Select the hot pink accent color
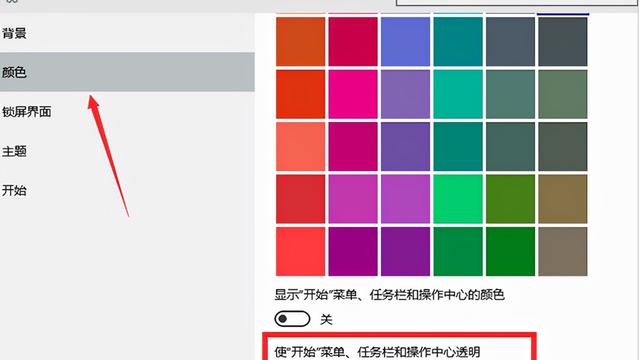Screen dimensions: 640x360 pos(353,94)
